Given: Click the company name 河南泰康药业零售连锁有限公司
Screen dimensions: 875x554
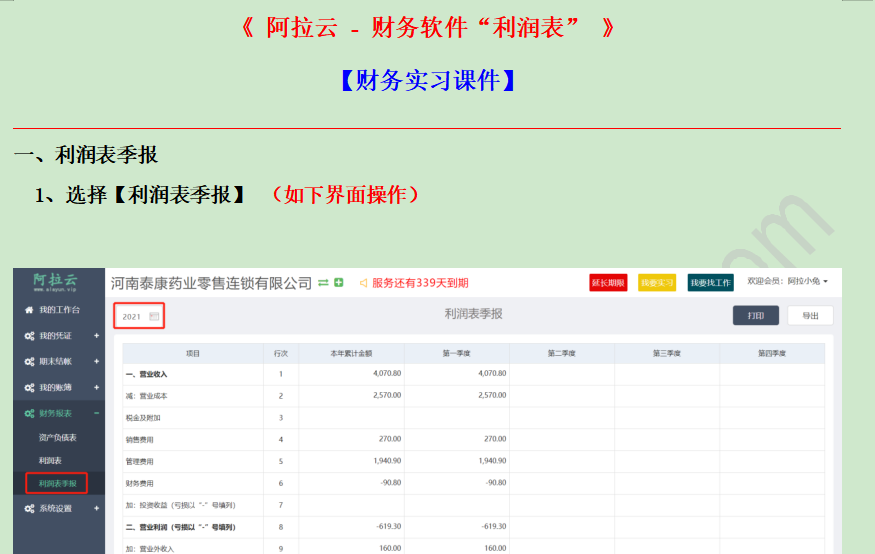Looking at the screenshot, I should click(211, 283).
